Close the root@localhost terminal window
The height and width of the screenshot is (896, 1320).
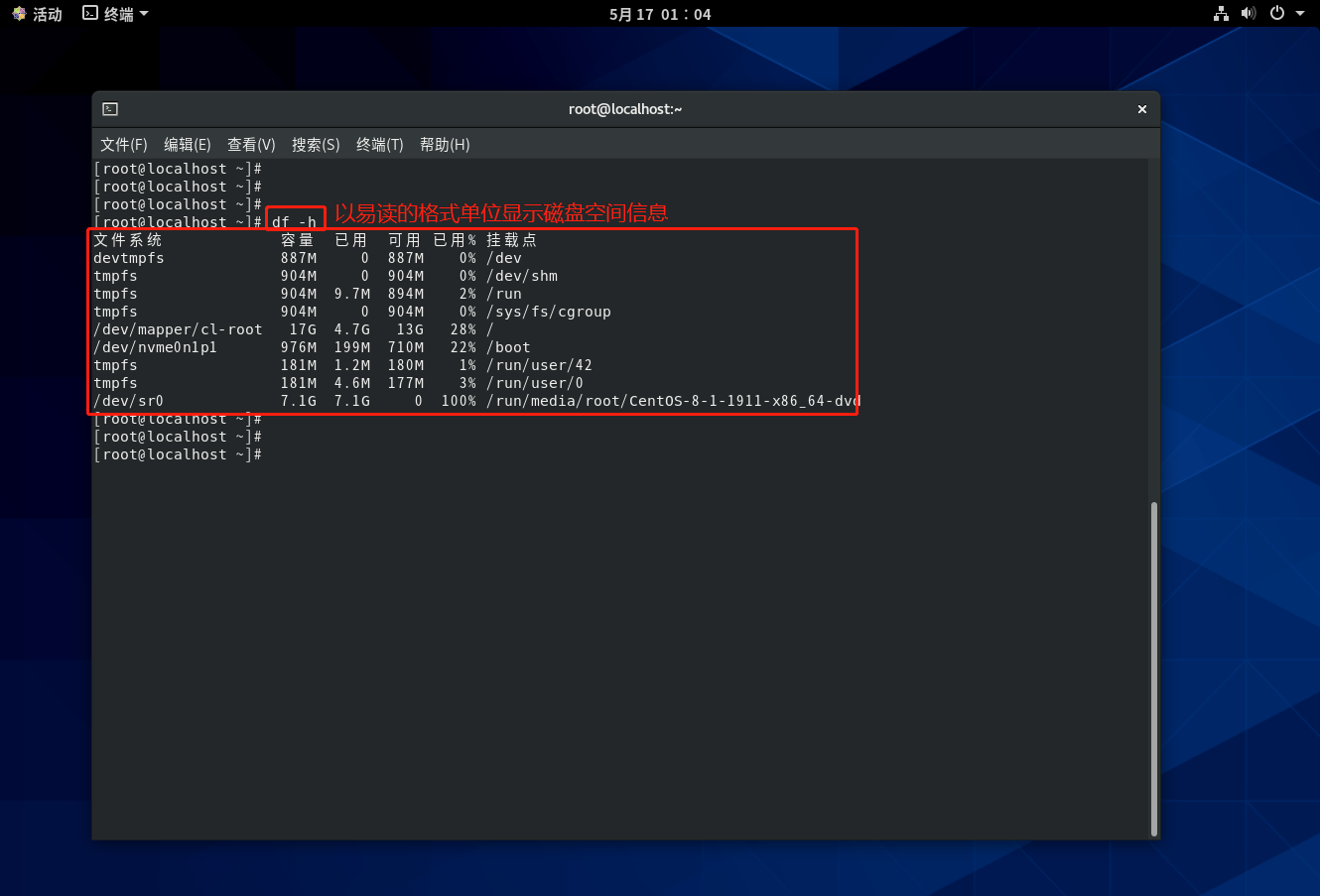pyautogui.click(x=1141, y=109)
